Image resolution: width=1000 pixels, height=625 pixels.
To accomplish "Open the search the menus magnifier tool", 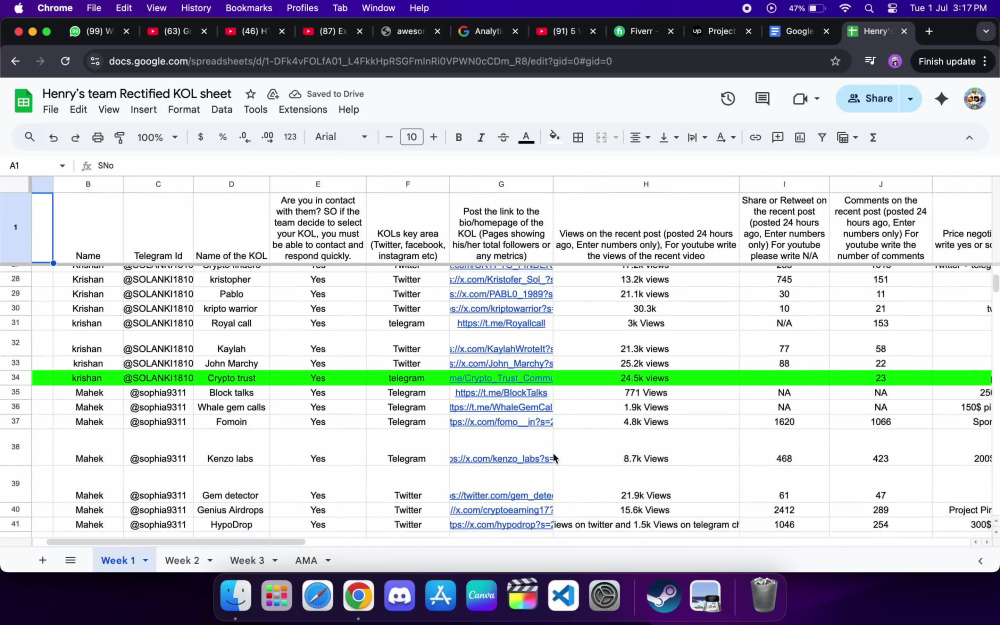I will coord(29,137).
